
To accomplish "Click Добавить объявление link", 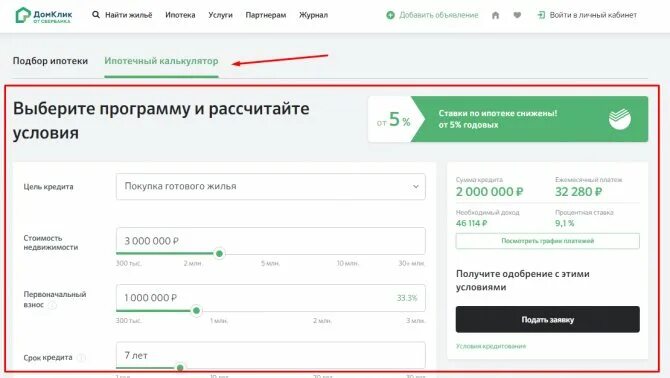I will [x=438, y=15].
